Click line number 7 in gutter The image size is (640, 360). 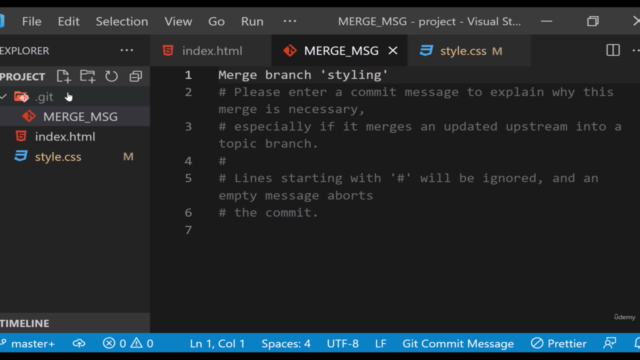pos(188,230)
